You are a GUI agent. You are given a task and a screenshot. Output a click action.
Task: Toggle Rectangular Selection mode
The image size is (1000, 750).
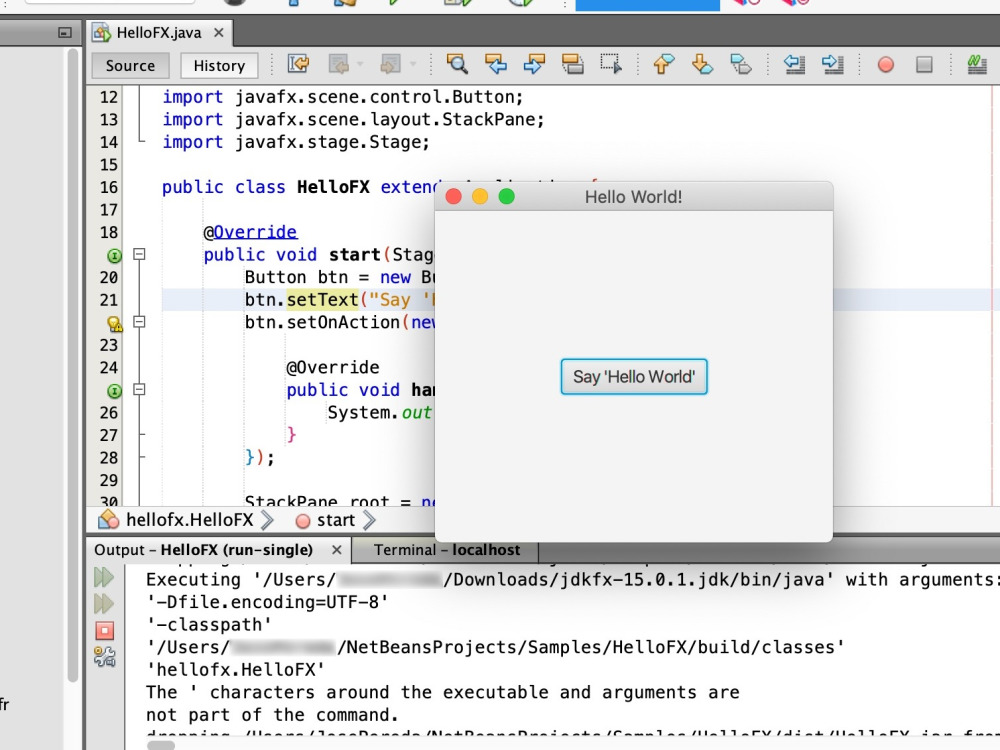pyautogui.click(x=611, y=64)
